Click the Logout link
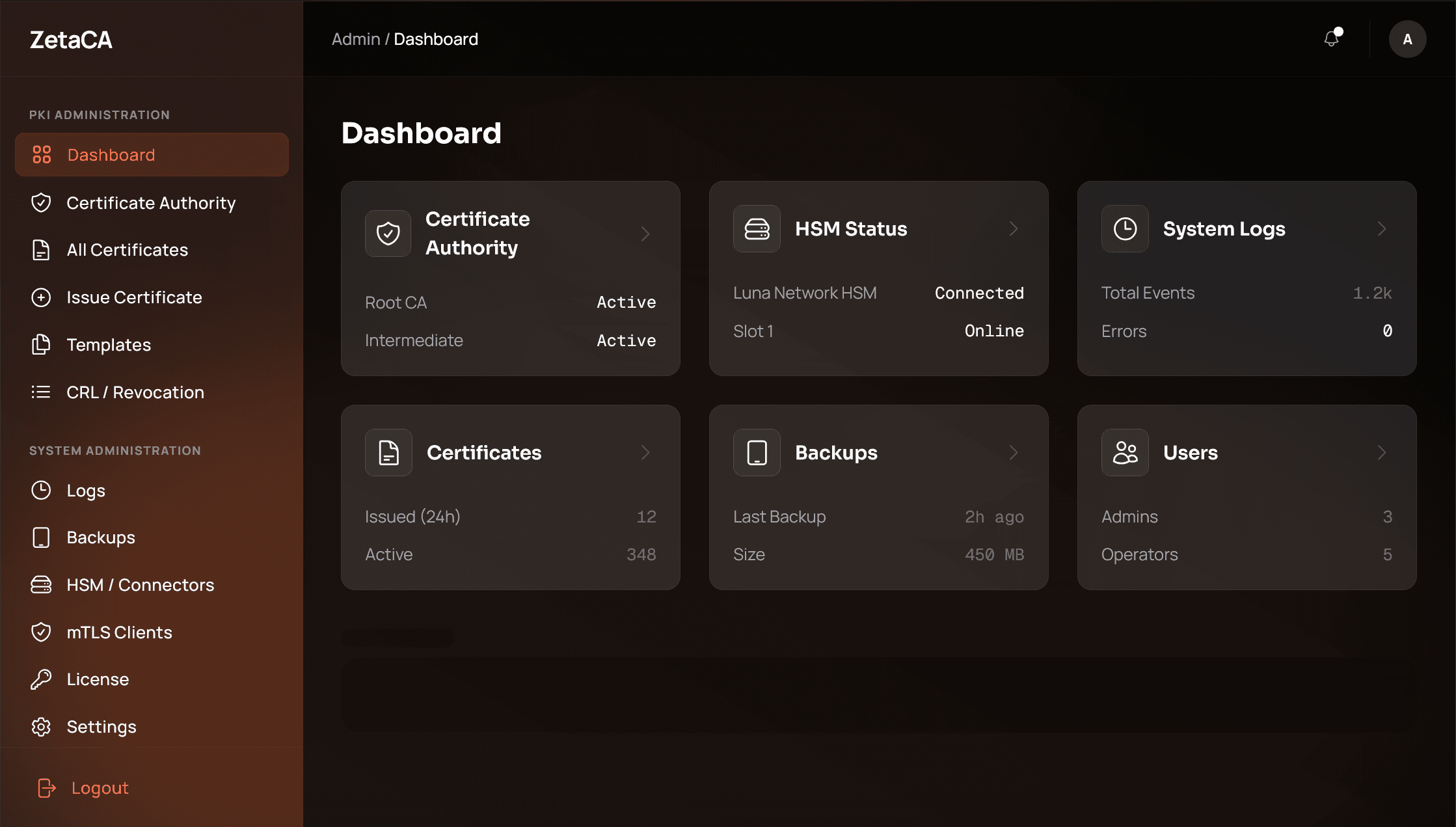1456x827 pixels. [x=100, y=788]
